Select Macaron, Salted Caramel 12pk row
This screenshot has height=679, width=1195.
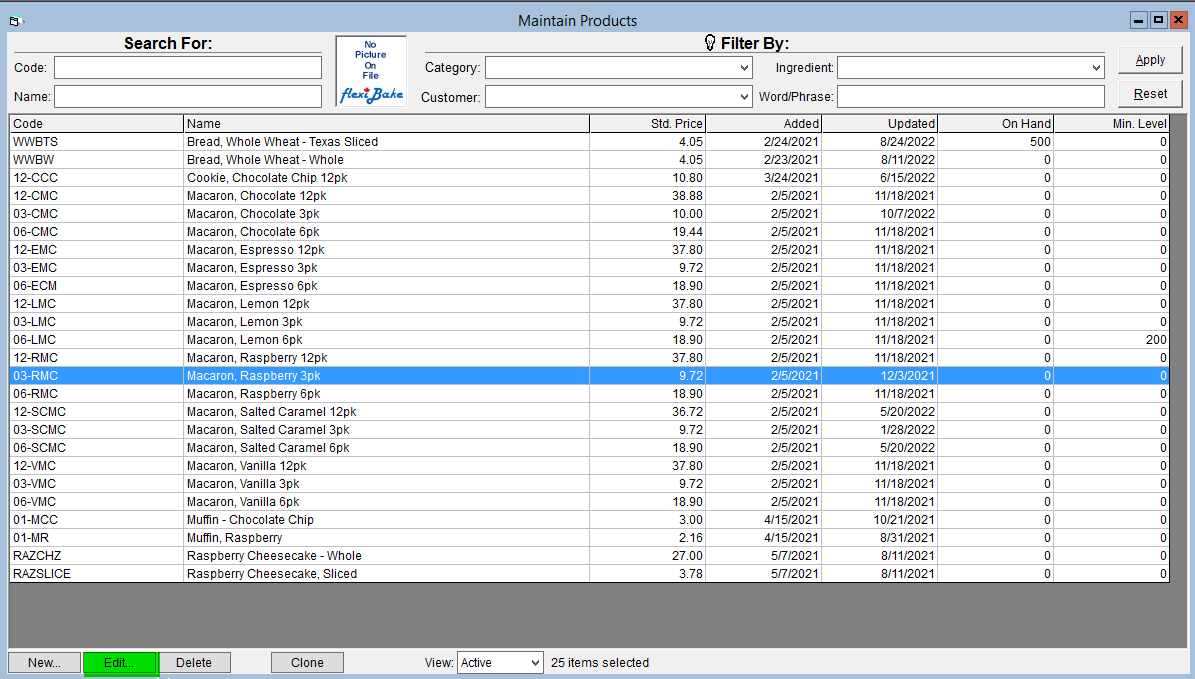click(x=589, y=412)
